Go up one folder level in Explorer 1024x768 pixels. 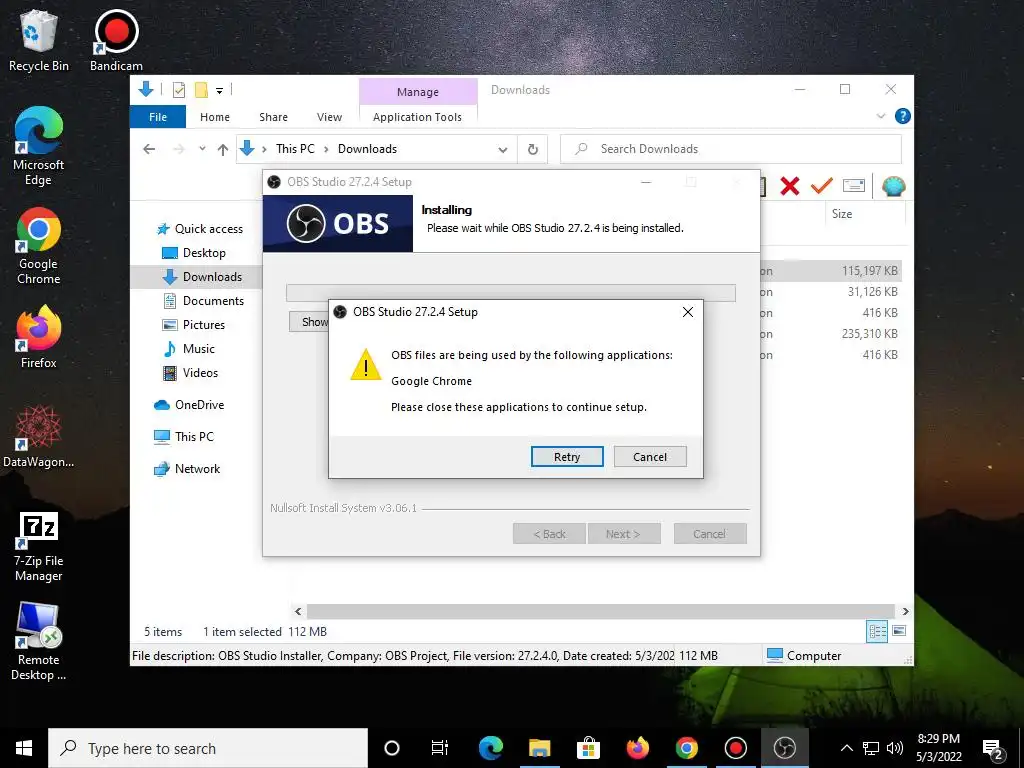click(223, 150)
